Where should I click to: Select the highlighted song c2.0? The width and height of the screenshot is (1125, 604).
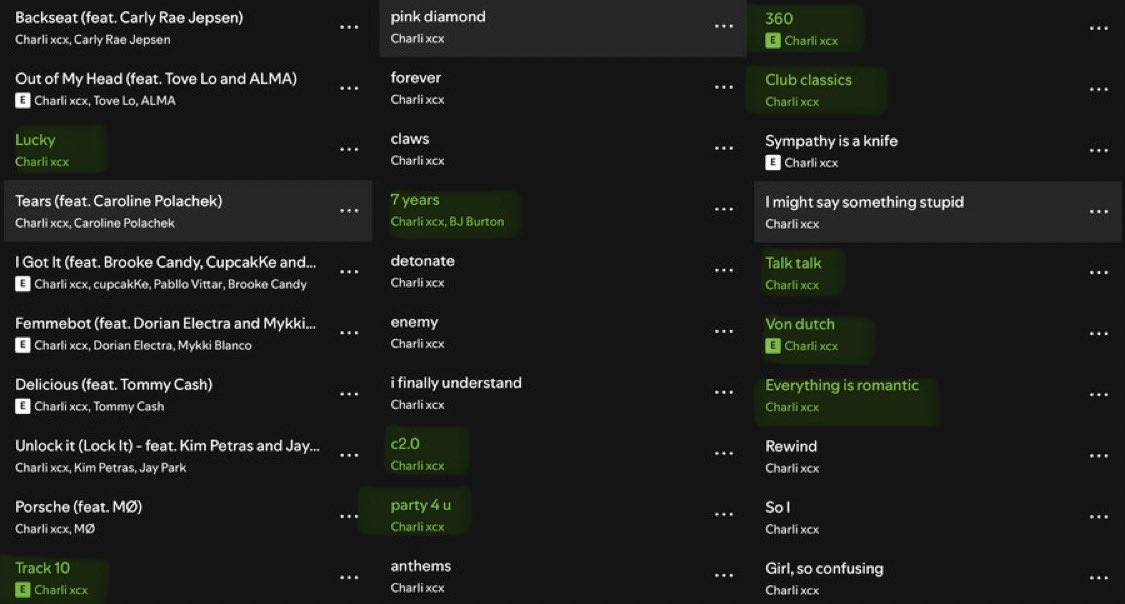(405, 444)
